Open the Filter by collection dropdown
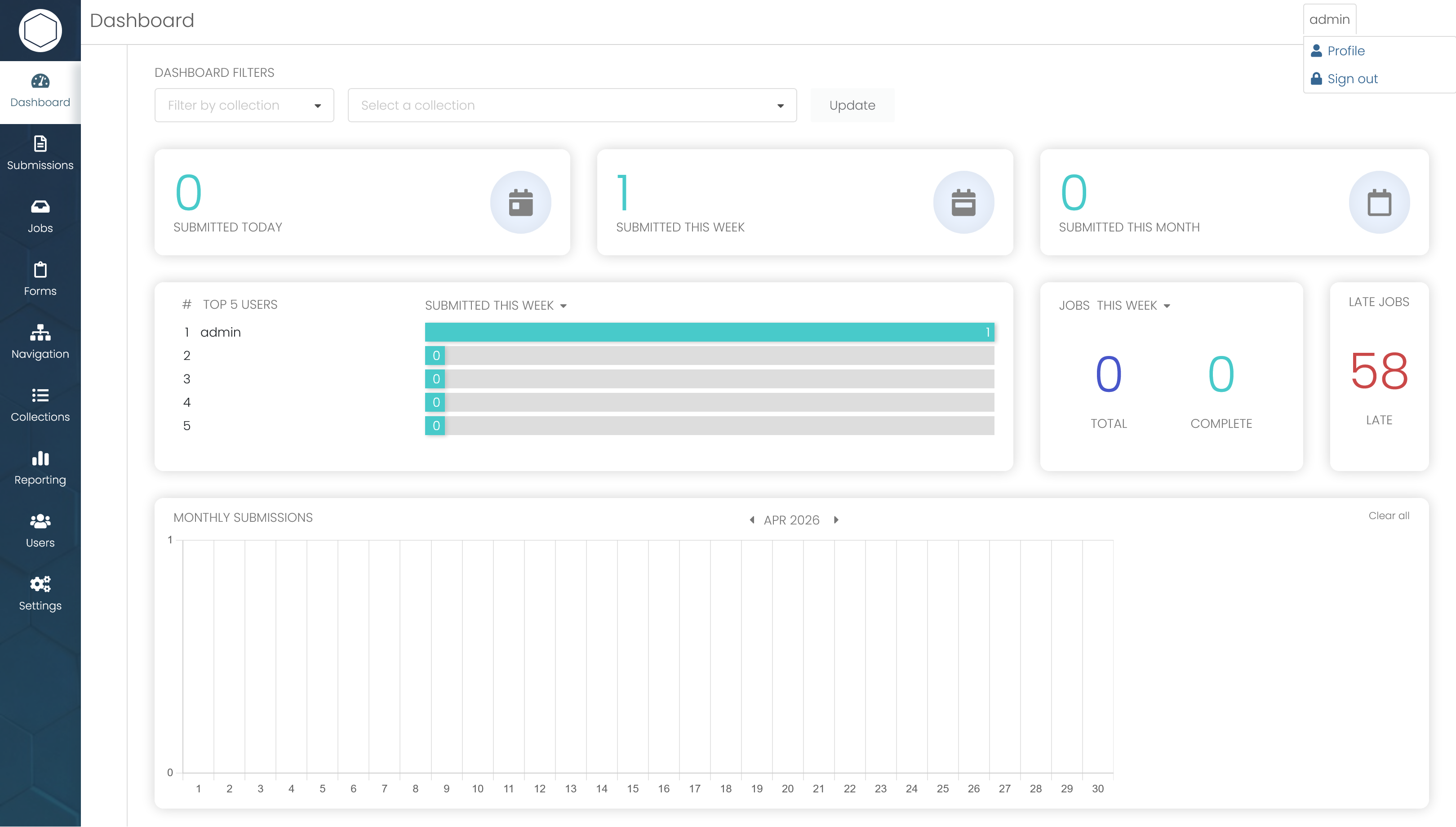 [x=244, y=105]
